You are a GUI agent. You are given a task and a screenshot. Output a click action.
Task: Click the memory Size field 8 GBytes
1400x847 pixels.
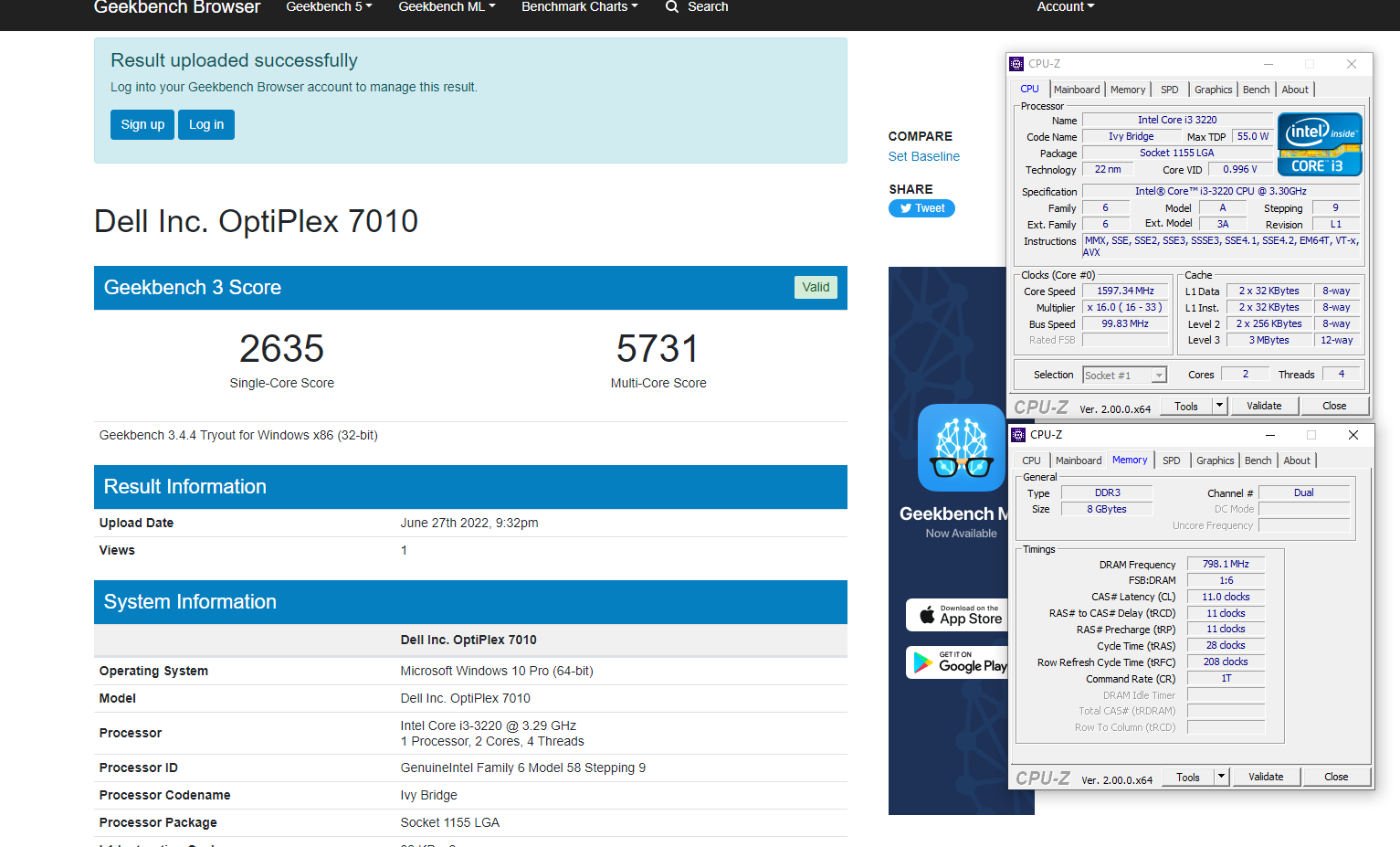(1107, 509)
